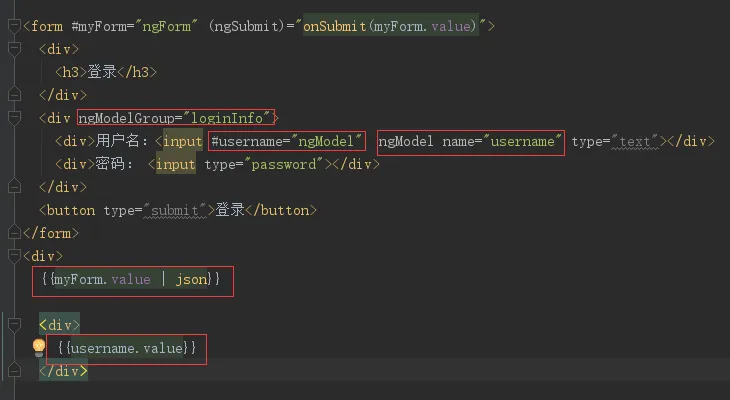Screen dimensions: 730x400
Task: Click the fold end marker after h3 div
Action: point(14,95)
